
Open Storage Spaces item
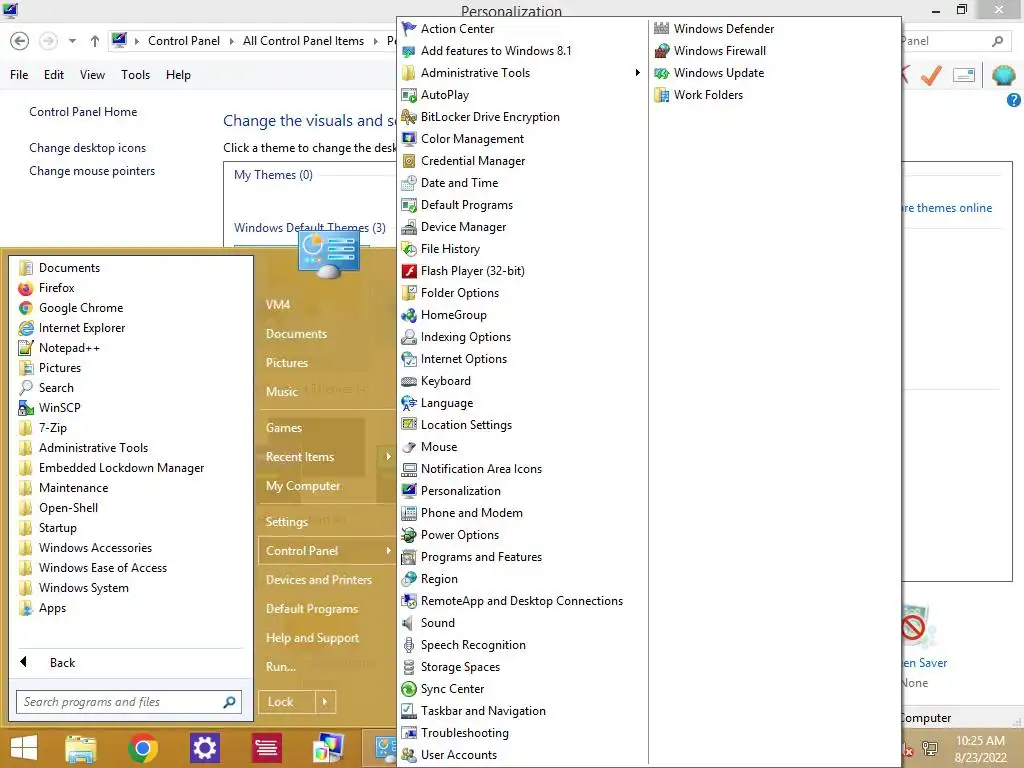[x=460, y=667]
